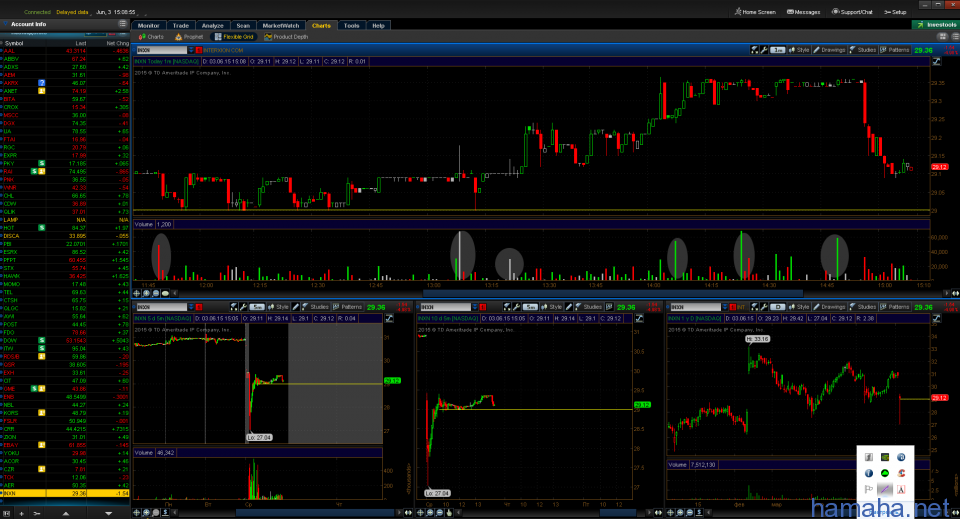Viewport: 960px width, 519px height.
Task: Open the Help tab
Action: pos(378,26)
